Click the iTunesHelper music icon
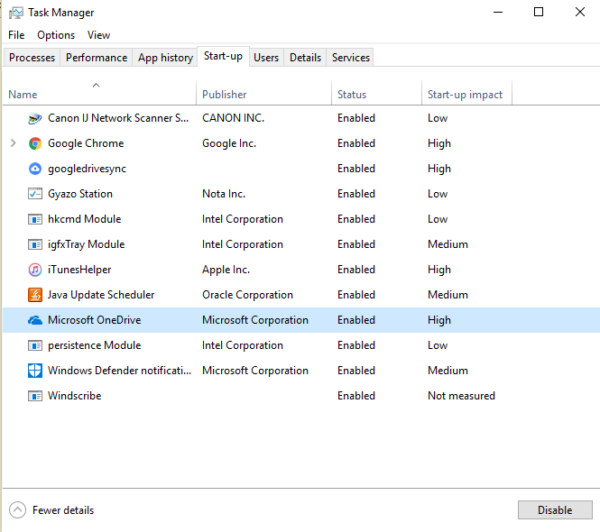Screen dimensions: 600x532 click(x=35, y=270)
